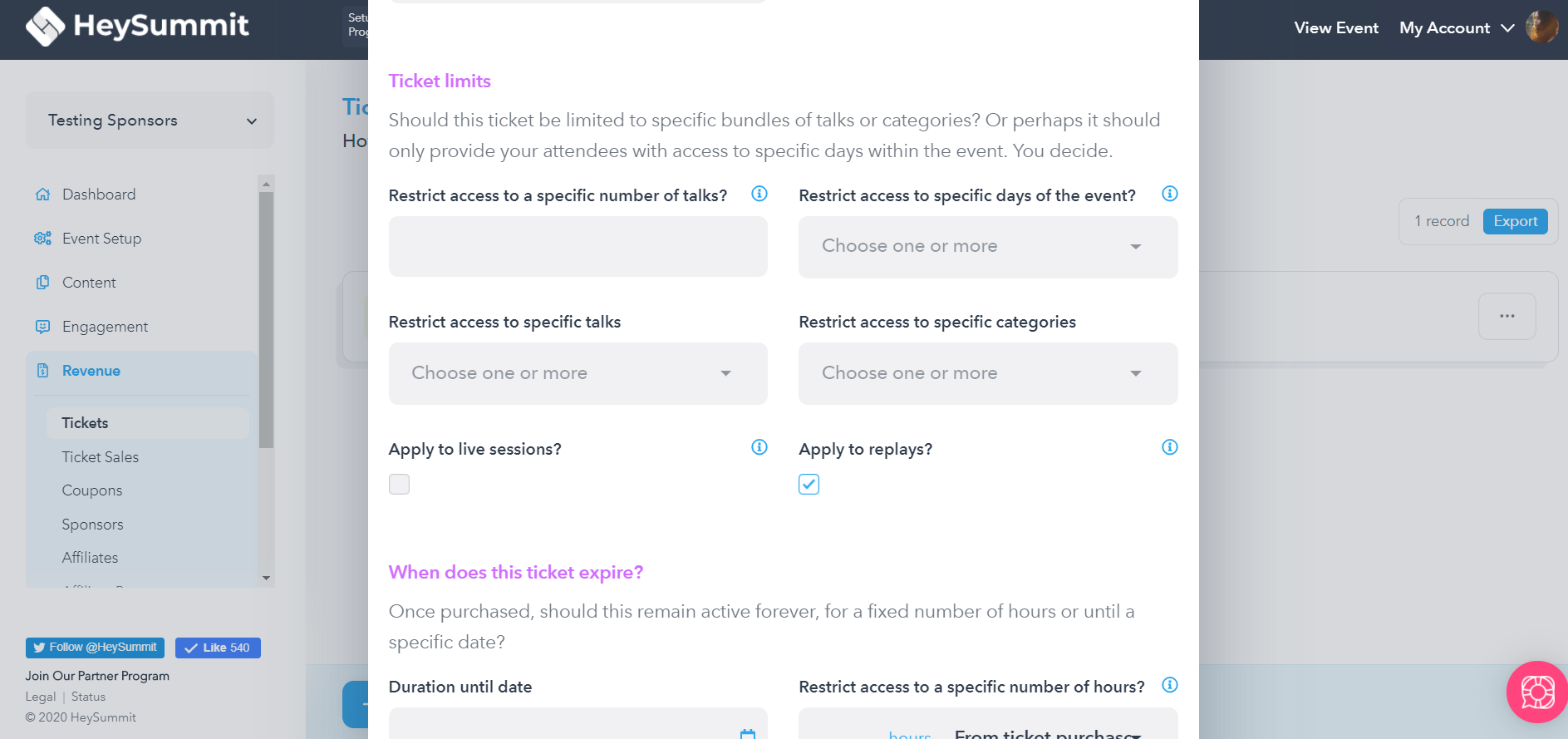This screenshot has width=1568, height=739.
Task: Click the HeySummit logo
Action: coord(137,26)
